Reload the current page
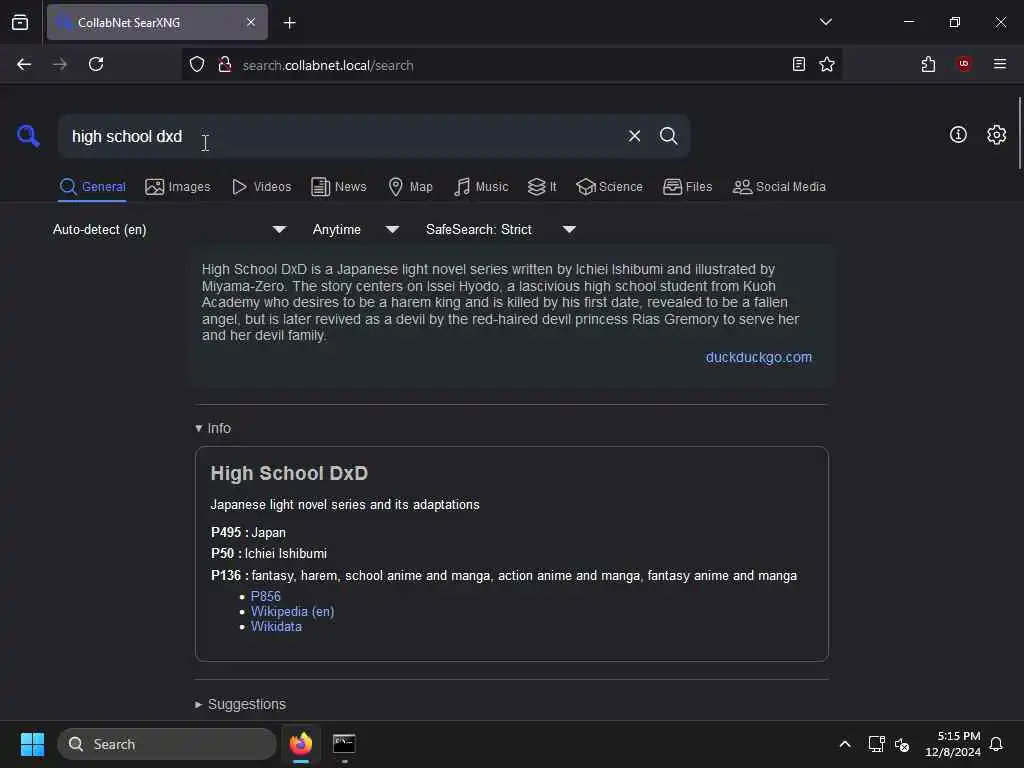 point(96,64)
